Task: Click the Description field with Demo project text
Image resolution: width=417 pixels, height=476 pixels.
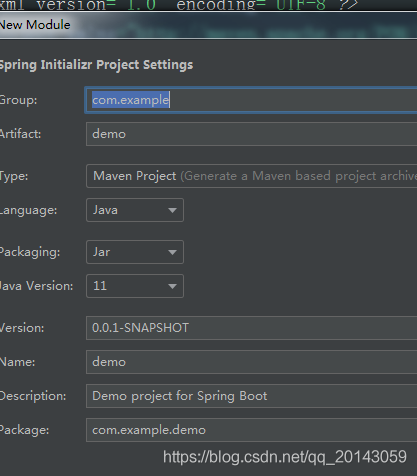Action: (x=251, y=396)
